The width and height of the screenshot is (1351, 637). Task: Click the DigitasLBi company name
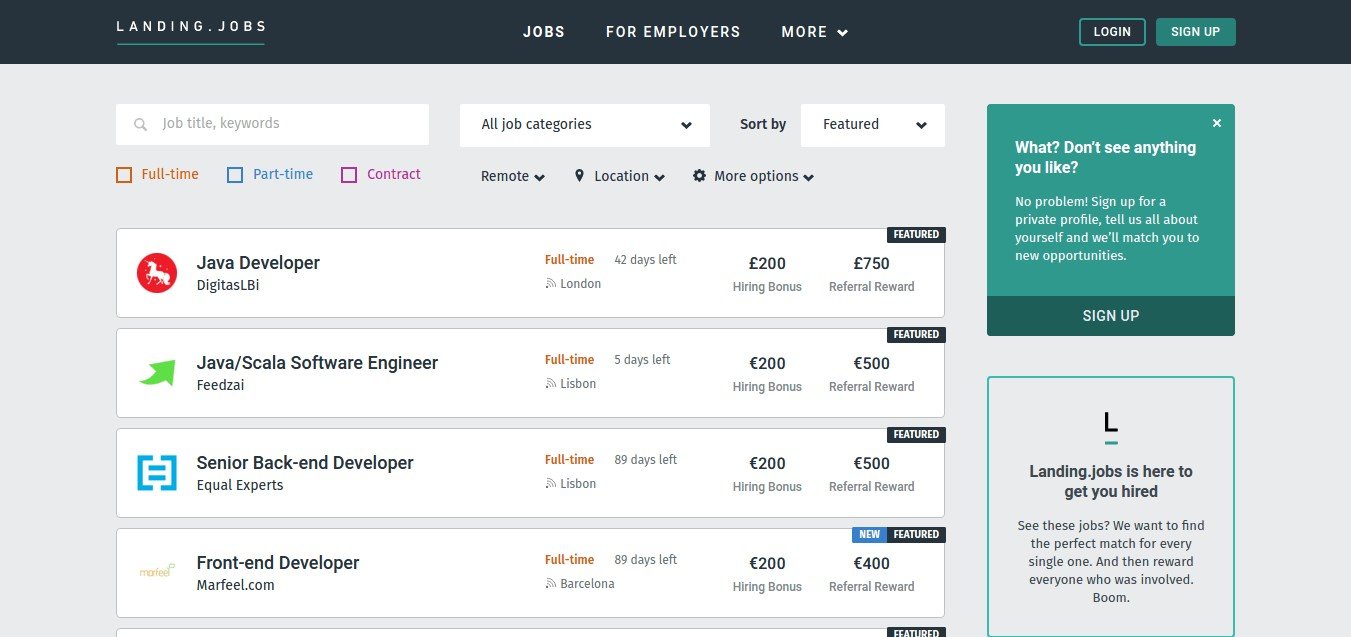coord(228,285)
